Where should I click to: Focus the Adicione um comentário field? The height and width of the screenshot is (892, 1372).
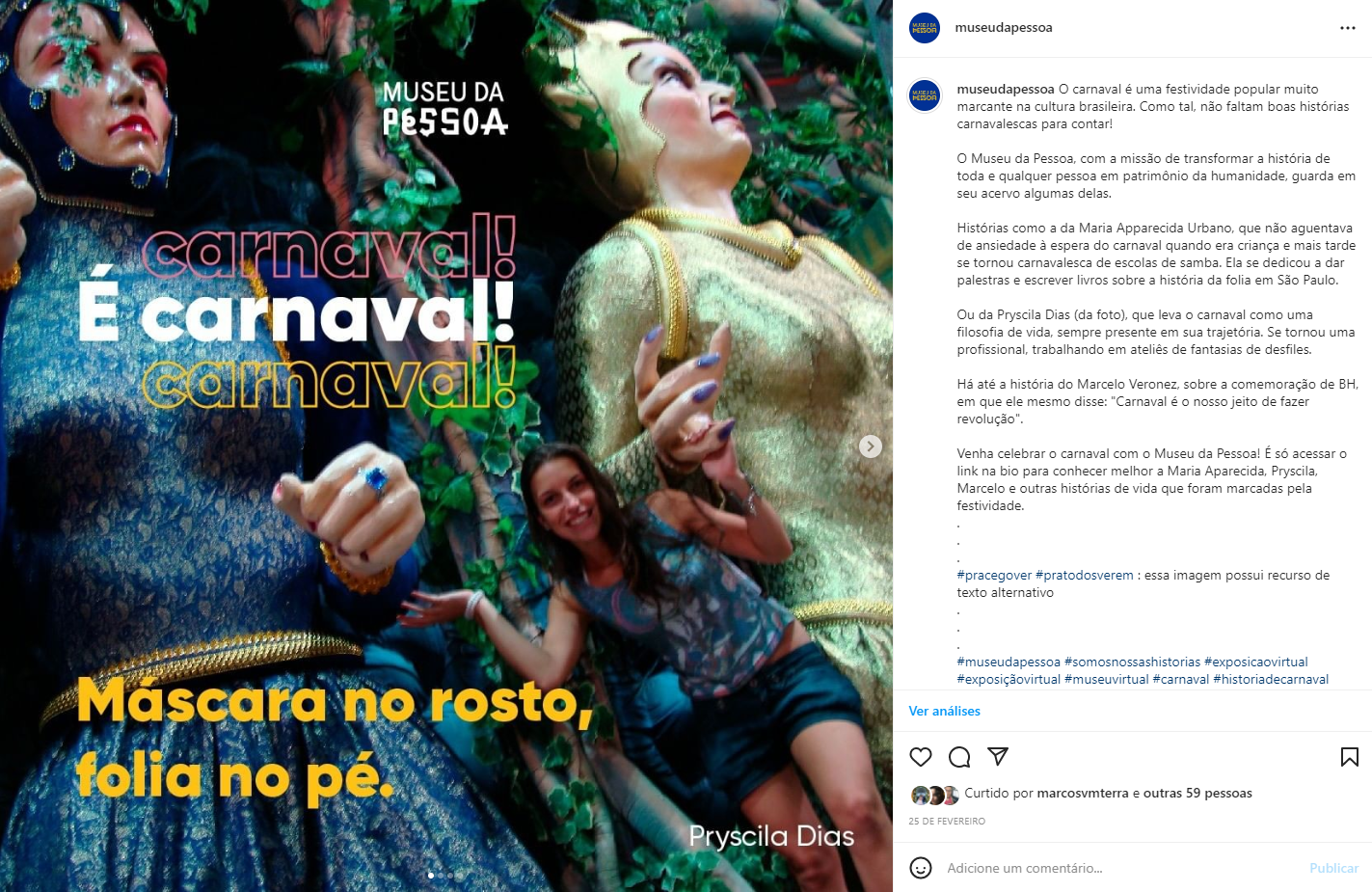(1118, 868)
